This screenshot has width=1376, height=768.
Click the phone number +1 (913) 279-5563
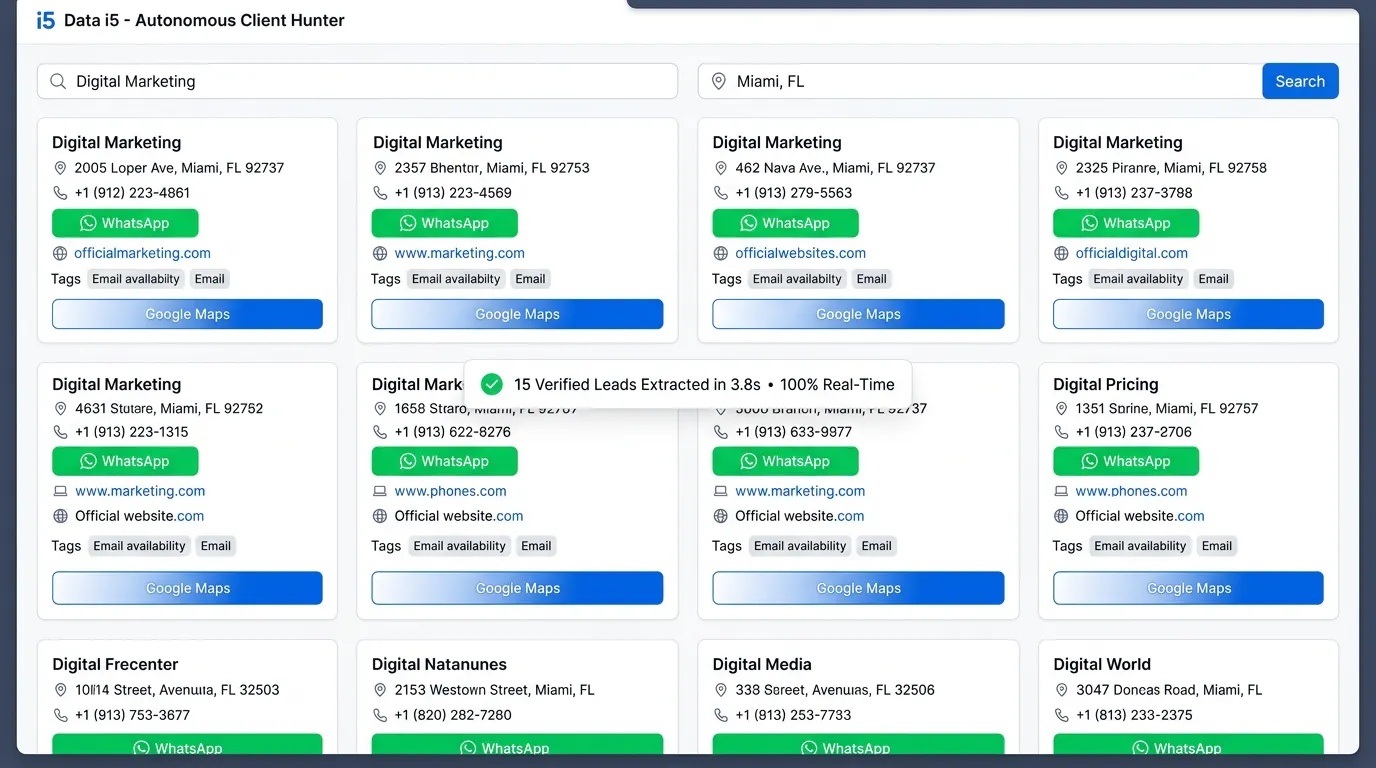click(794, 193)
